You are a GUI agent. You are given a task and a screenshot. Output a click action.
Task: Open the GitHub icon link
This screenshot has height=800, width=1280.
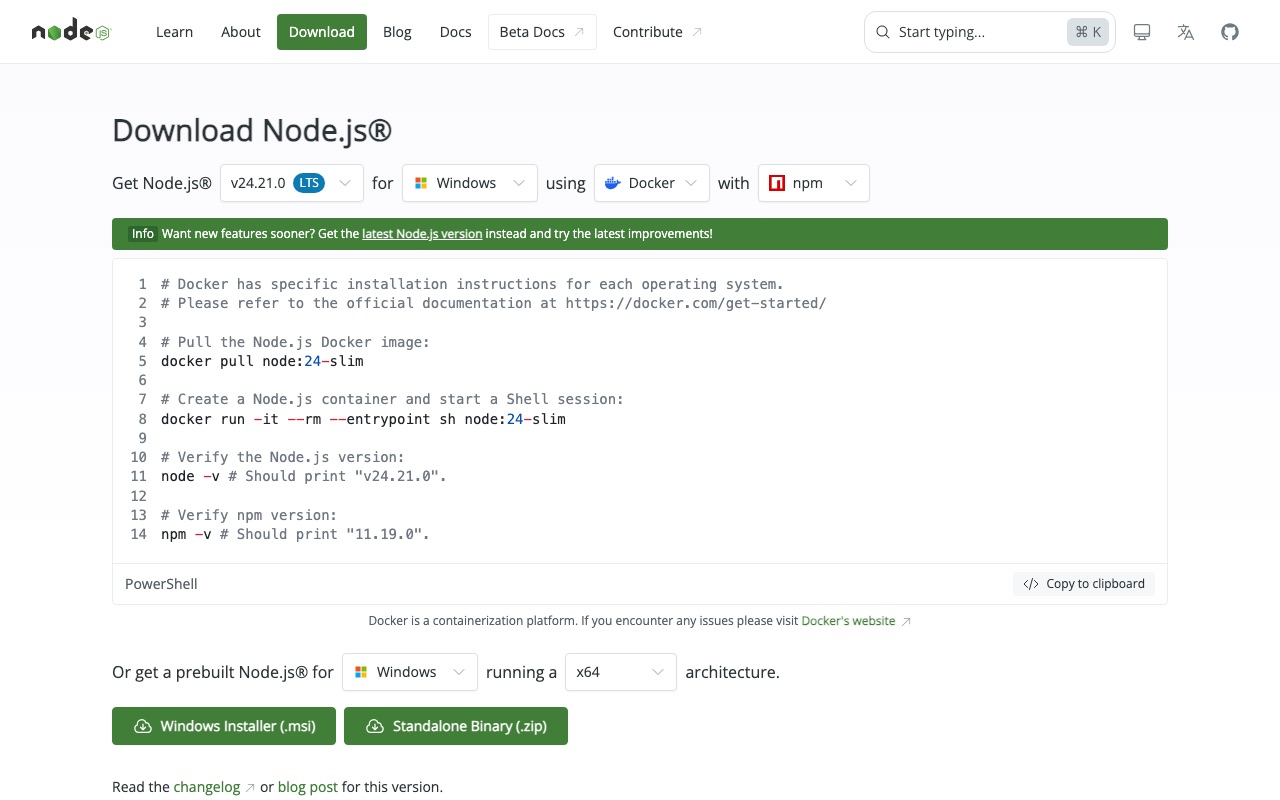[x=1230, y=32]
